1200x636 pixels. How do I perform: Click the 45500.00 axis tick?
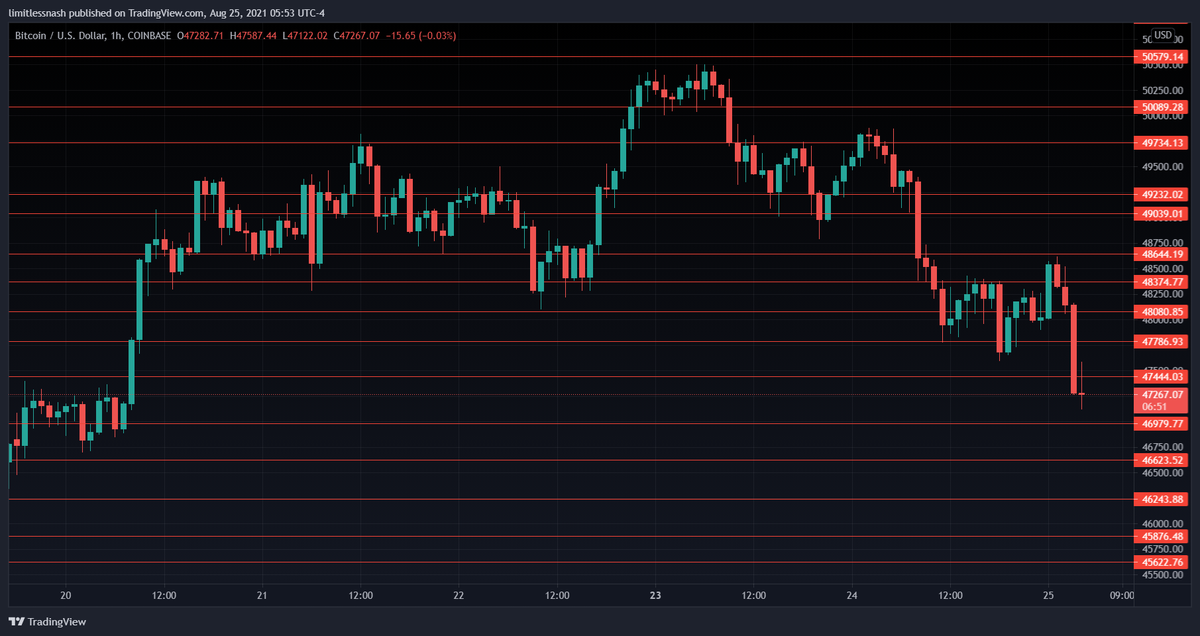click(1162, 575)
